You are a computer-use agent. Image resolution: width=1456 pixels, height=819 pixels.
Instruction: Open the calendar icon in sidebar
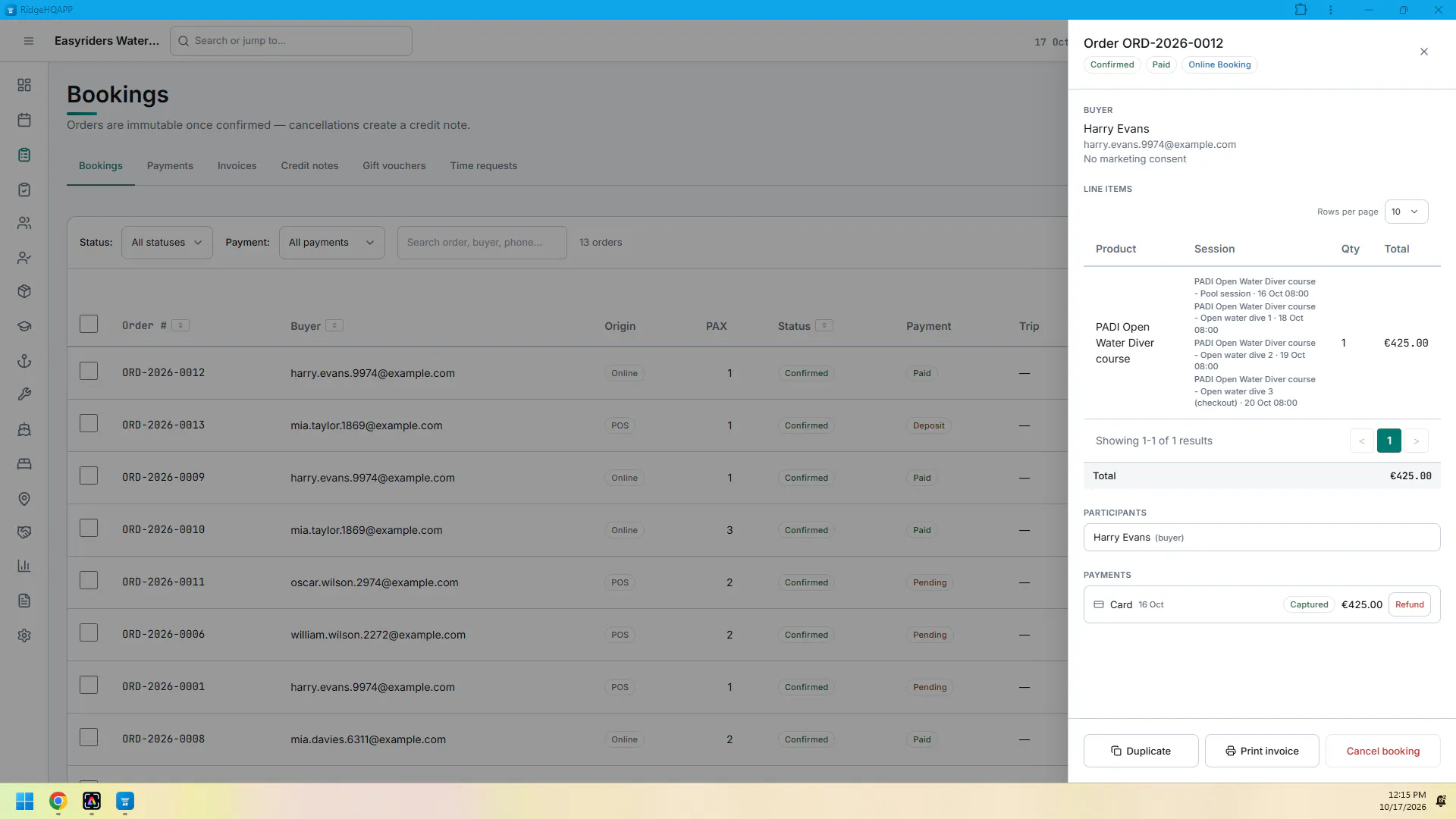(24, 120)
